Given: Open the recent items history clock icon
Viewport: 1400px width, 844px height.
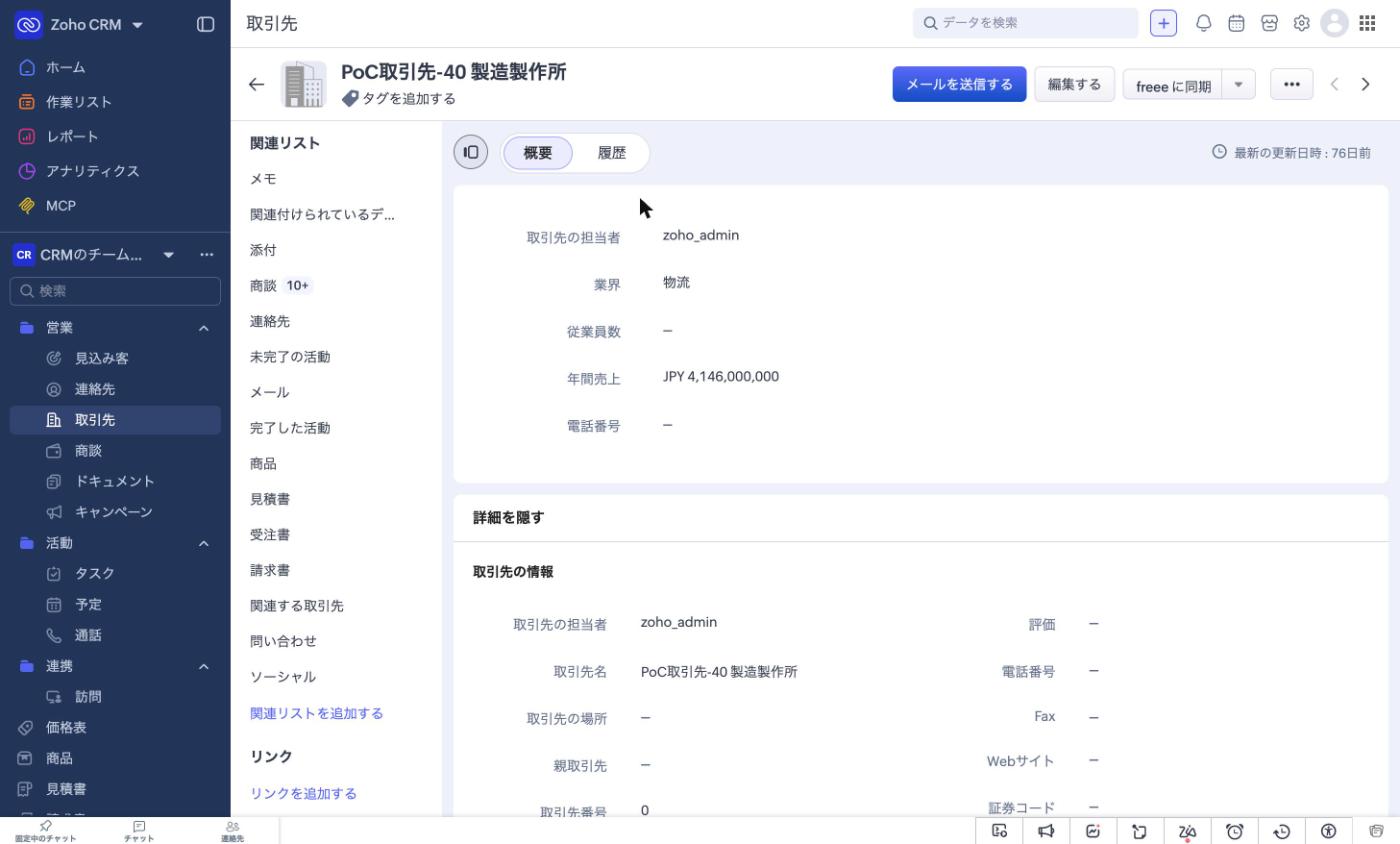Looking at the screenshot, I should (1281, 831).
